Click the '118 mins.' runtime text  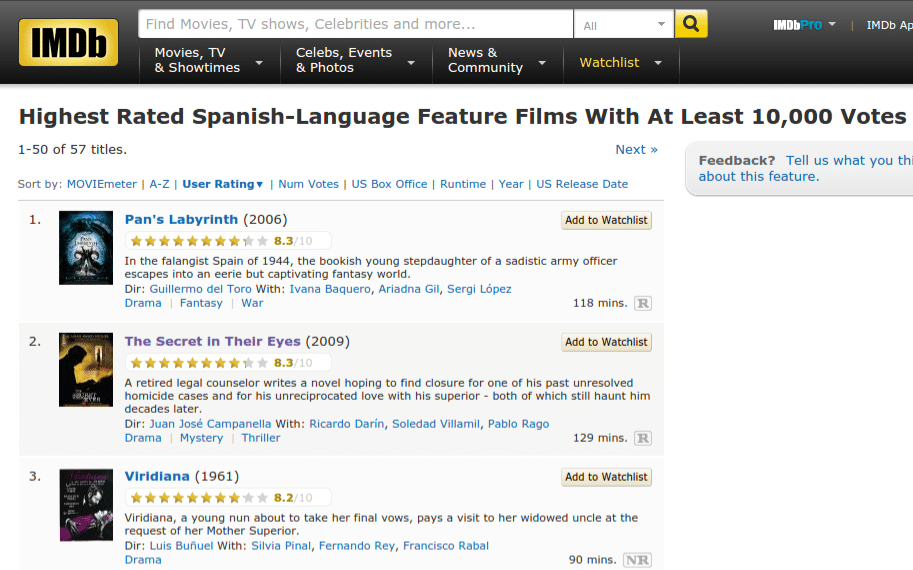pyautogui.click(x=600, y=303)
